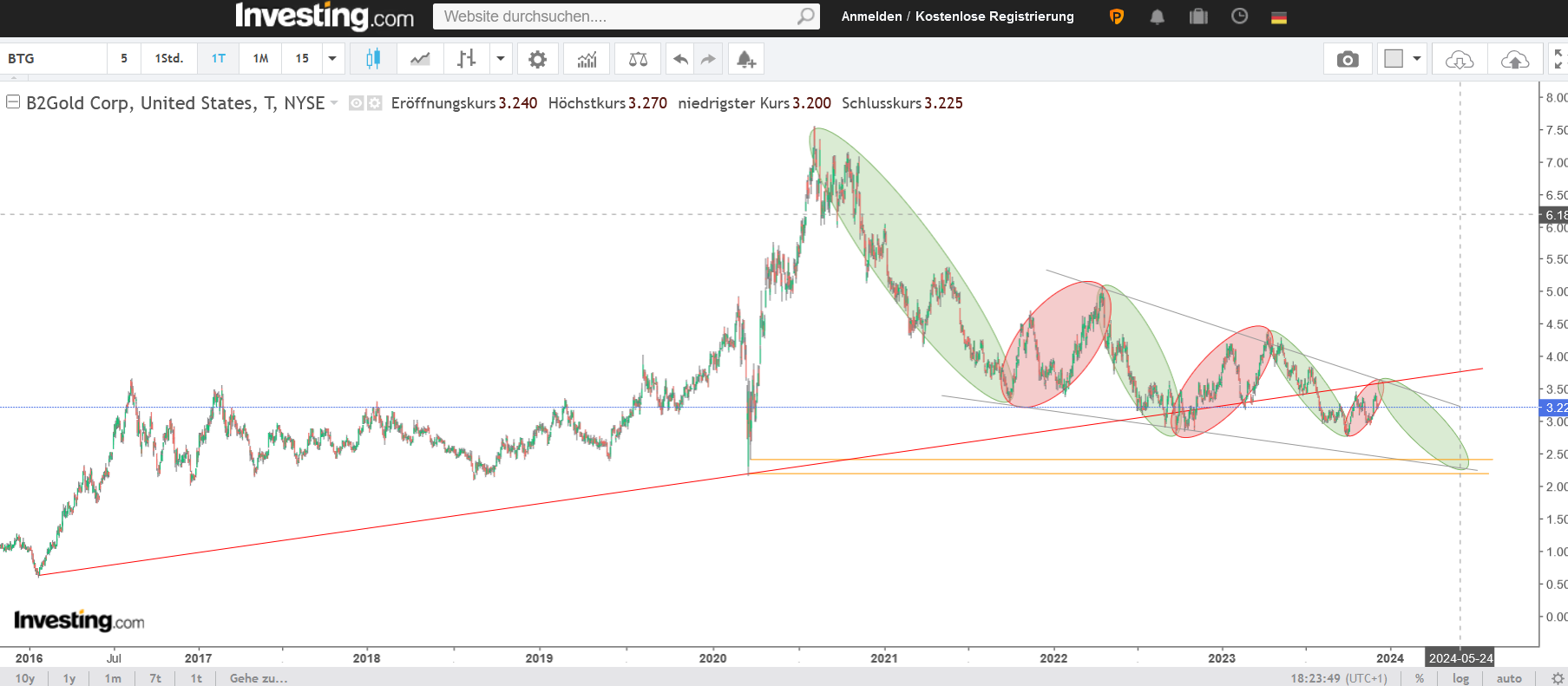
Task: Select the 1Std. interval
Action: (x=169, y=59)
